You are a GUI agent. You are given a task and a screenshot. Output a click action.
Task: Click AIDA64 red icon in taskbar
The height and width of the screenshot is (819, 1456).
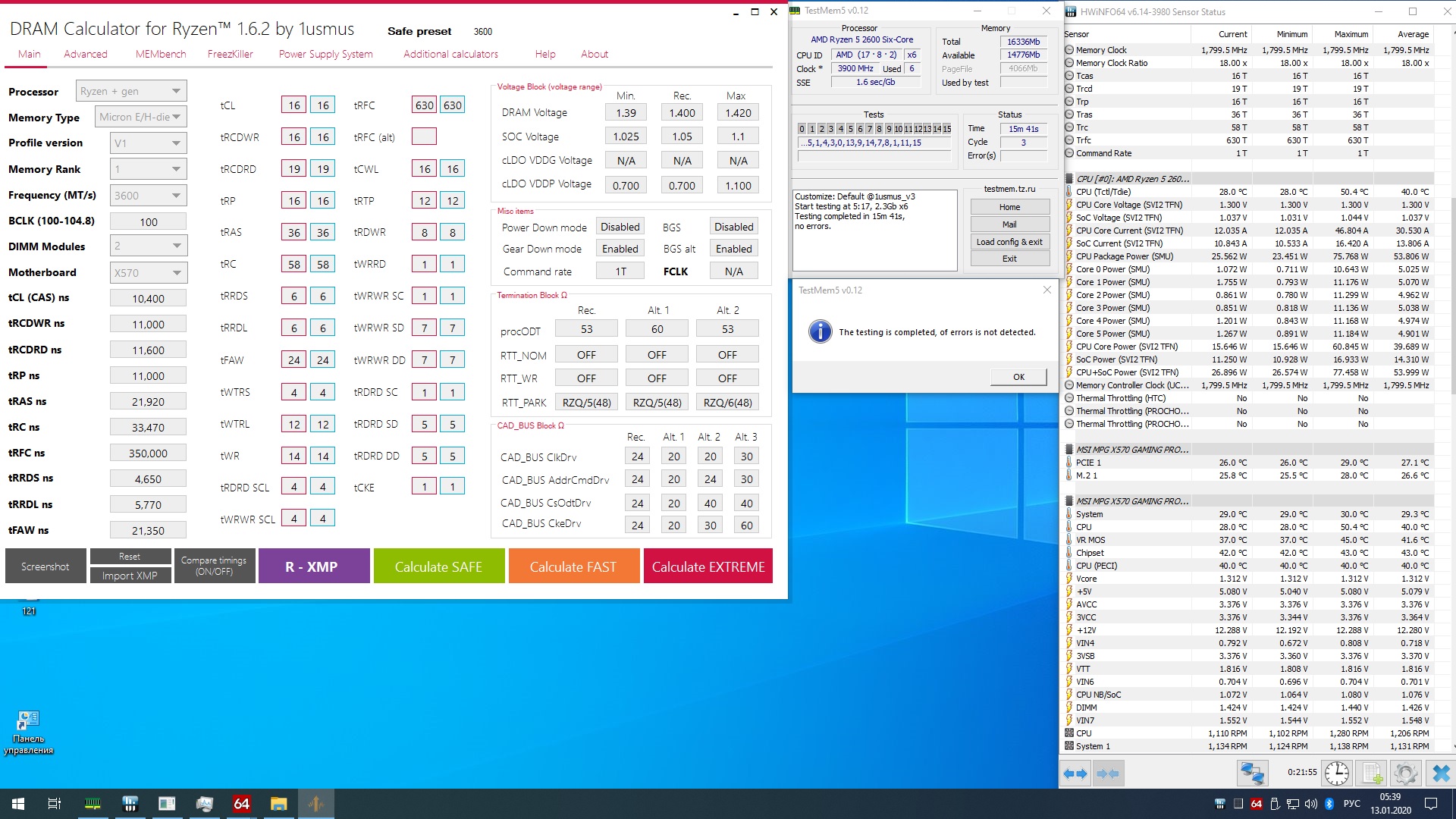[241, 804]
